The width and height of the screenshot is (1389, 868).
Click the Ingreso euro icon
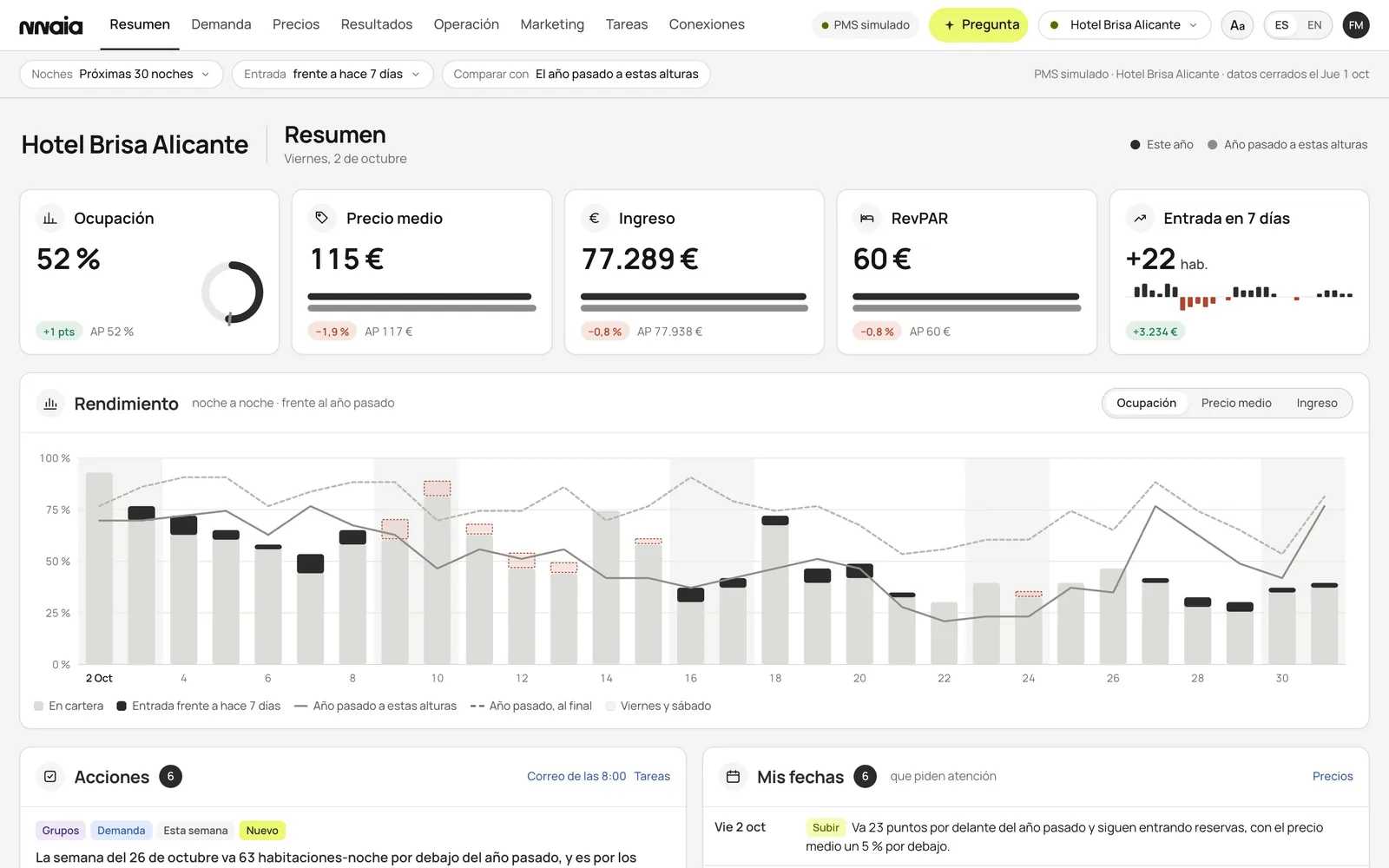pos(595,218)
